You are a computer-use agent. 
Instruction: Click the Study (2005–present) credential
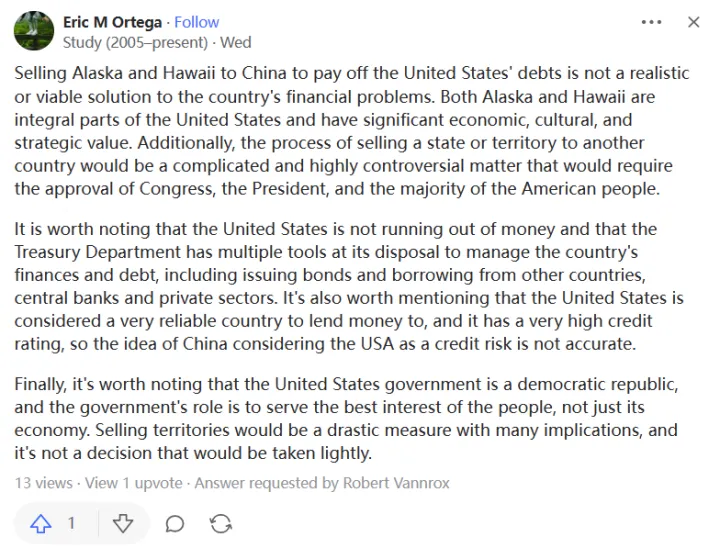coord(135,42)
